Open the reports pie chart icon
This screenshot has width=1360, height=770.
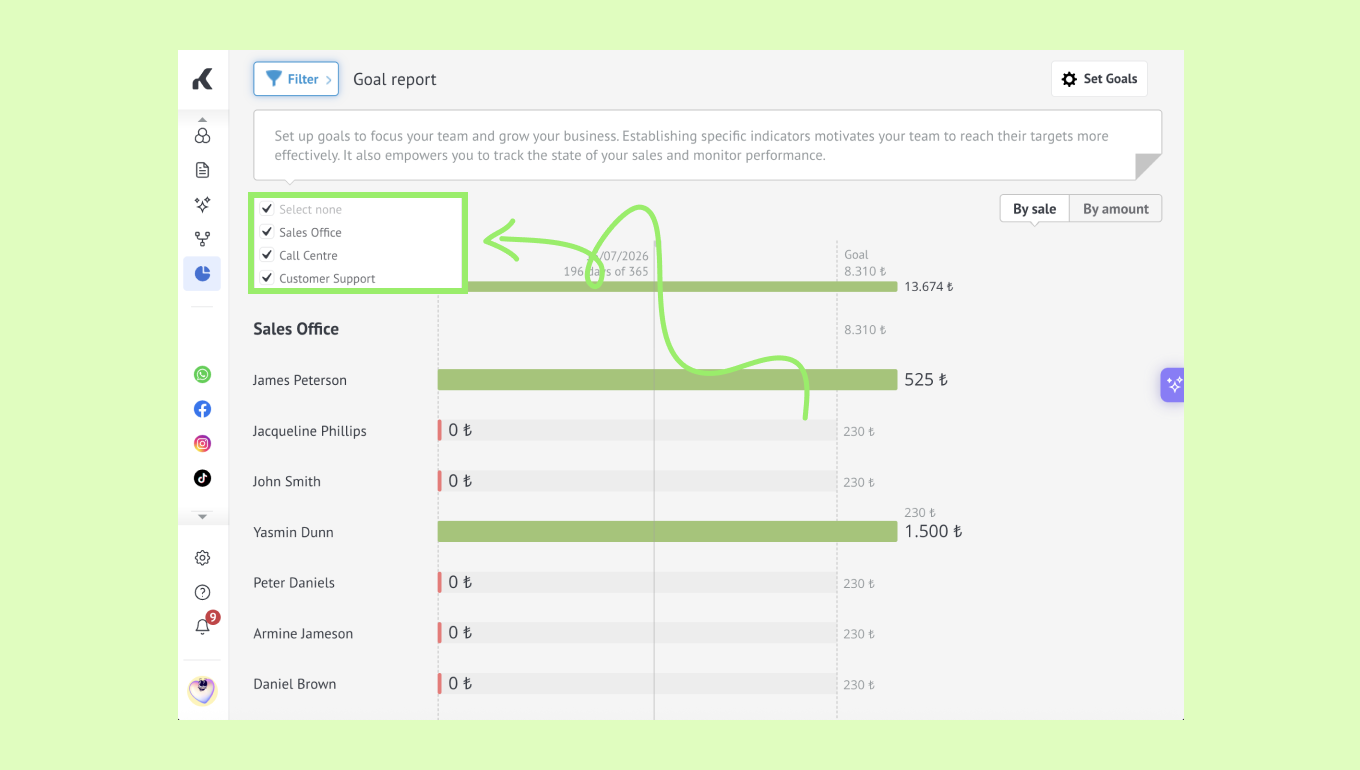[202, 273]
